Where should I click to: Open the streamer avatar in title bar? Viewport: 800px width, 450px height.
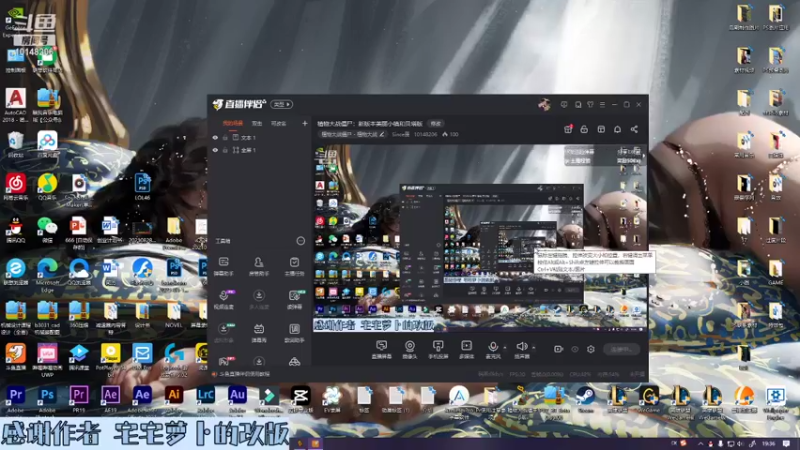pyautogui.click(x=544, y=104)
